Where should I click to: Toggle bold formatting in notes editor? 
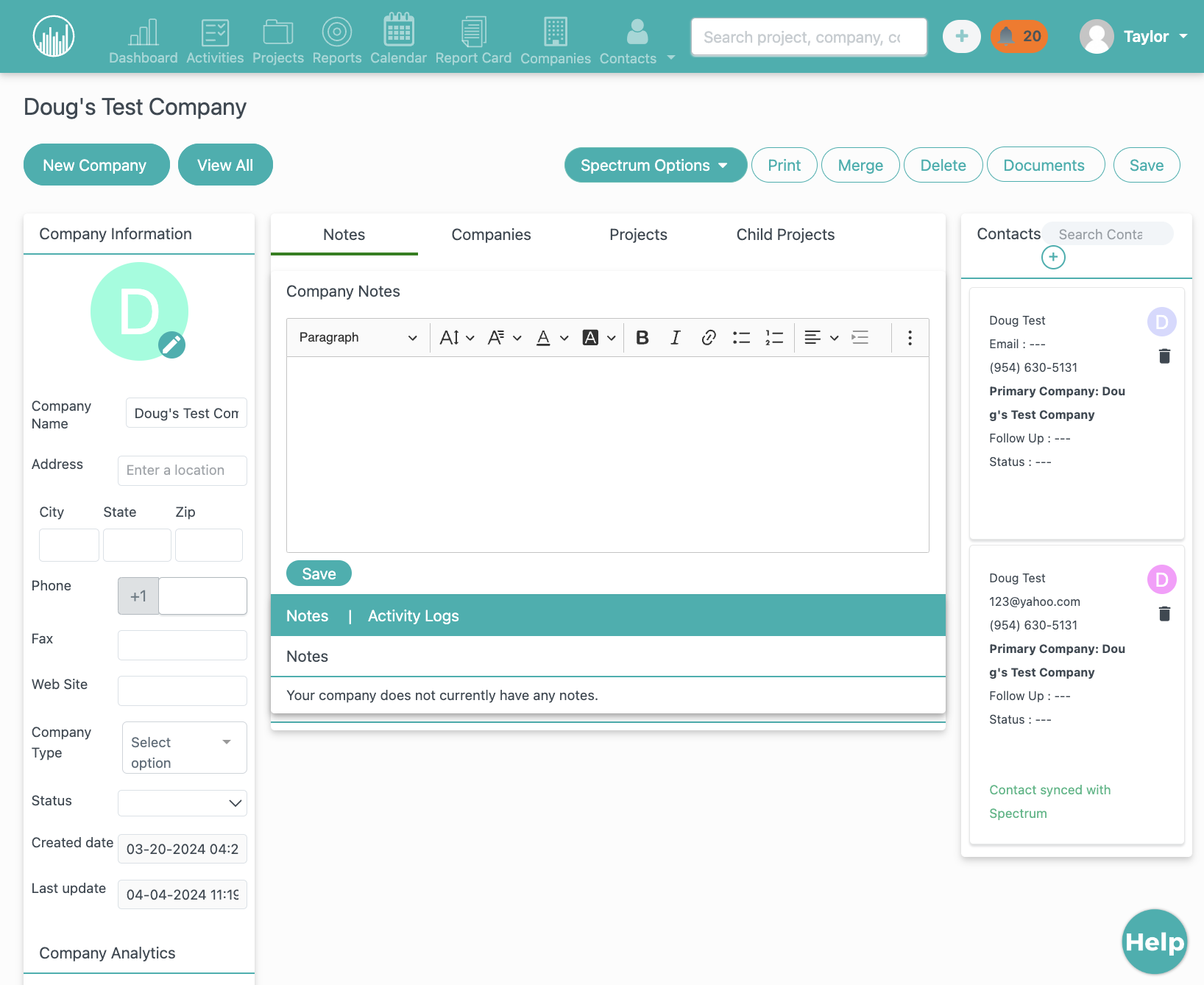pyautogui.click(x=642, y=337)
